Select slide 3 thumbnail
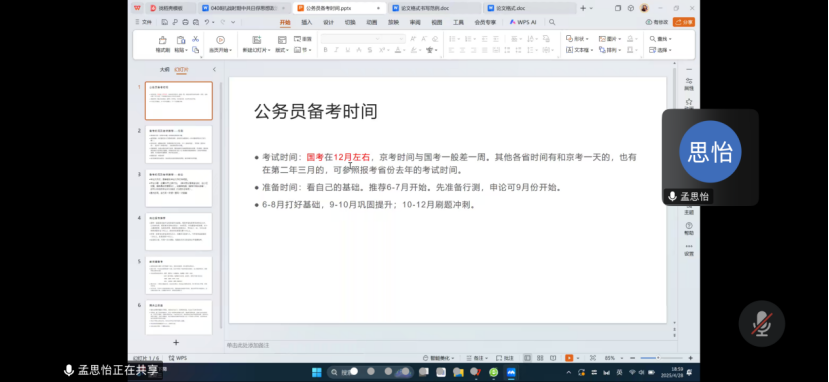829x382 pixels. (x=179, y=188)
